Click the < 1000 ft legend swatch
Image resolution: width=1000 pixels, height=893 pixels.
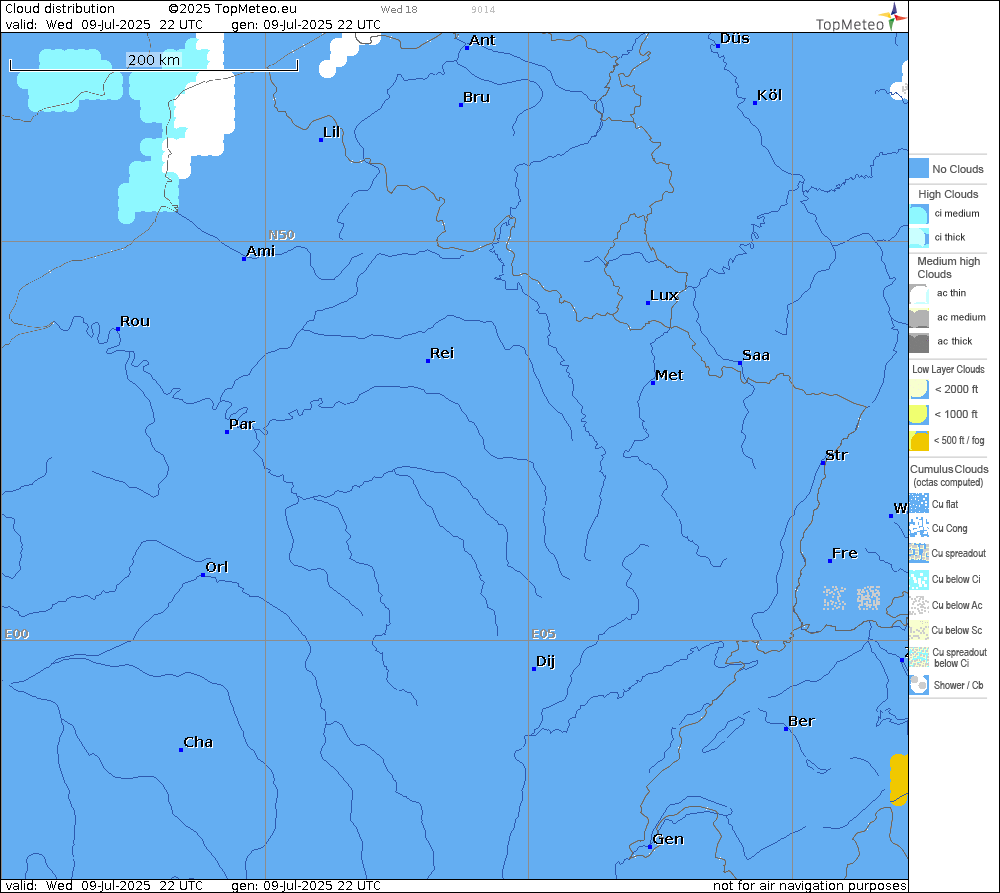(x=919, y=415)
